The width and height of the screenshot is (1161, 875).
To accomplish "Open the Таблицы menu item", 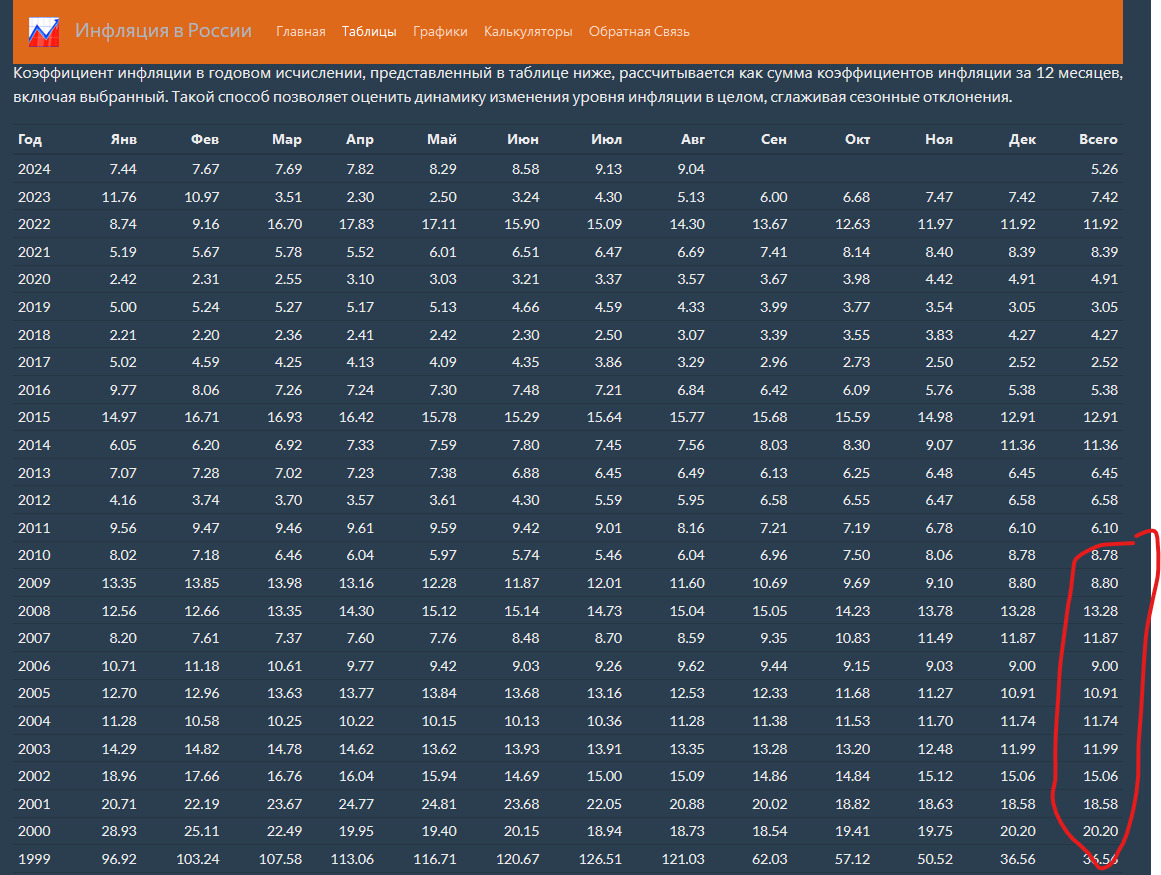I will point(368,31).
